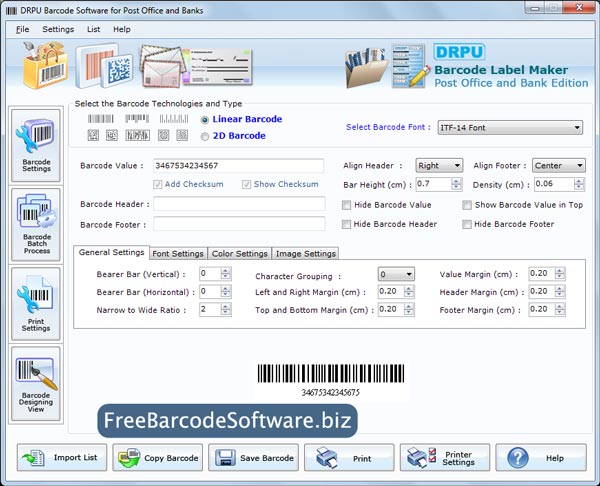Adjust Bearer Bar (Horizontal) spinner
Image resolution: width=600 pixels, height=486 pixels.
coord(226,292)
